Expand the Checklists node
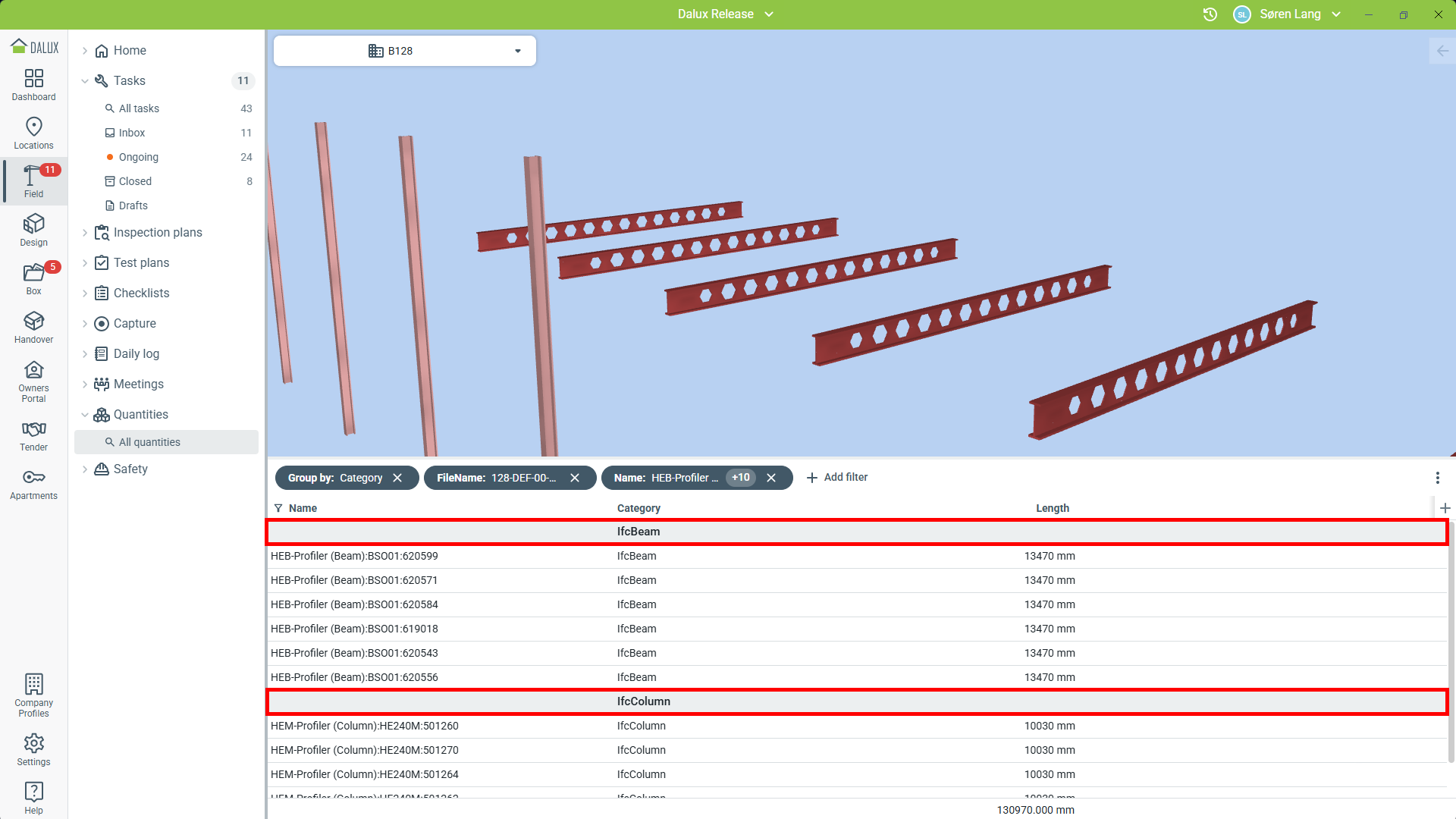Viewport: 1456px width, 819px height. coord(85,293)
